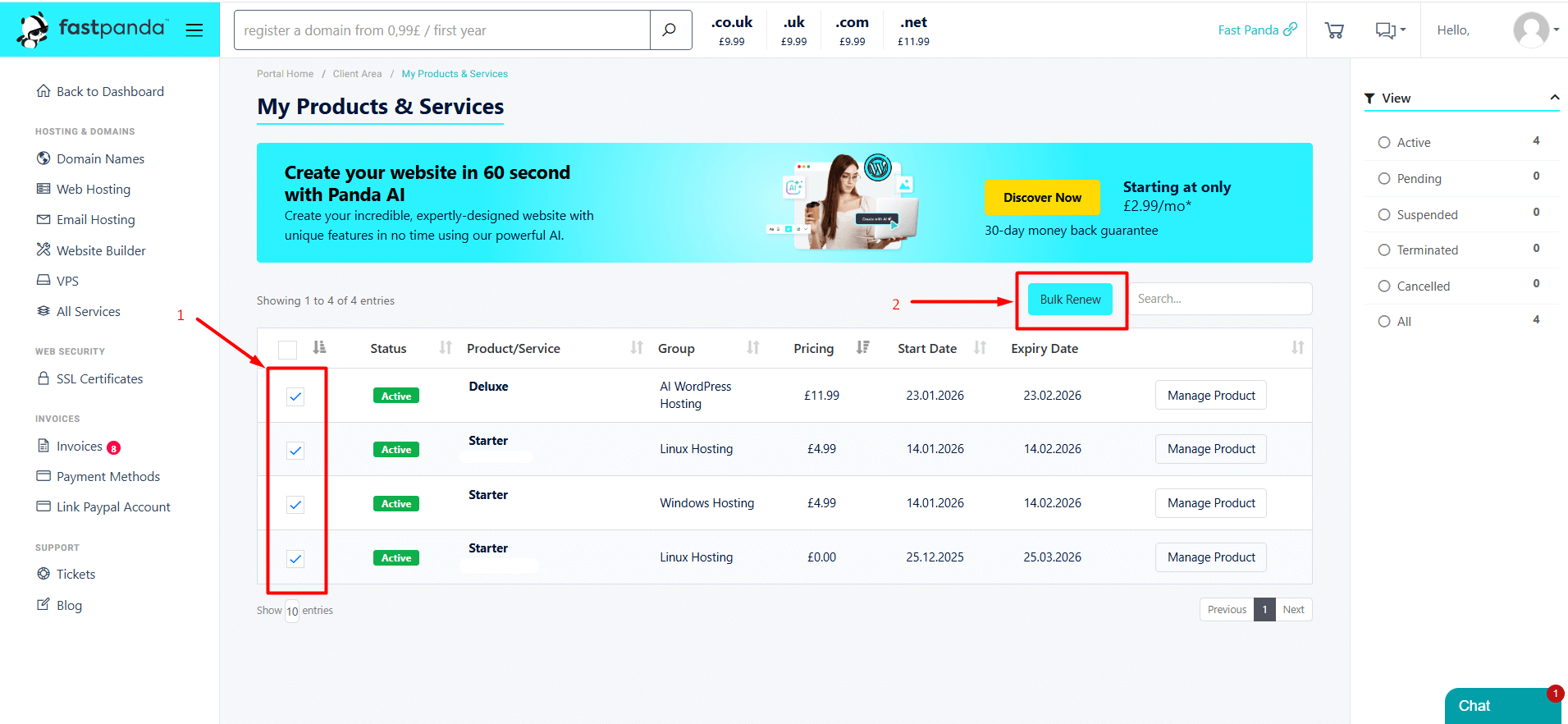Open the entries per page selector
1568x724 pixels.
[x=292, y=611]
